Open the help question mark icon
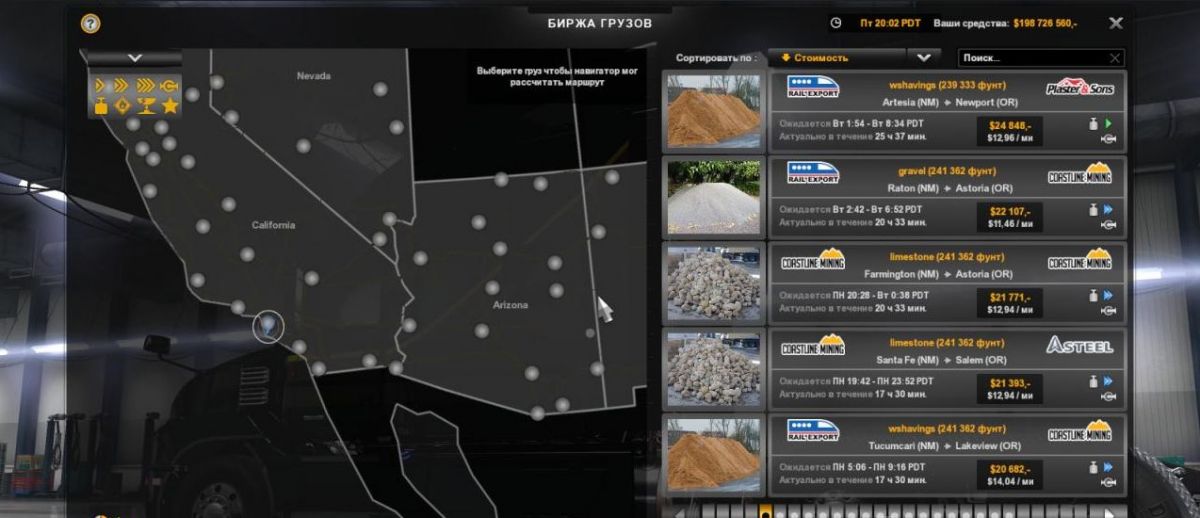Viewport: 1200px width, 518px height. click(x=90, y=22)
